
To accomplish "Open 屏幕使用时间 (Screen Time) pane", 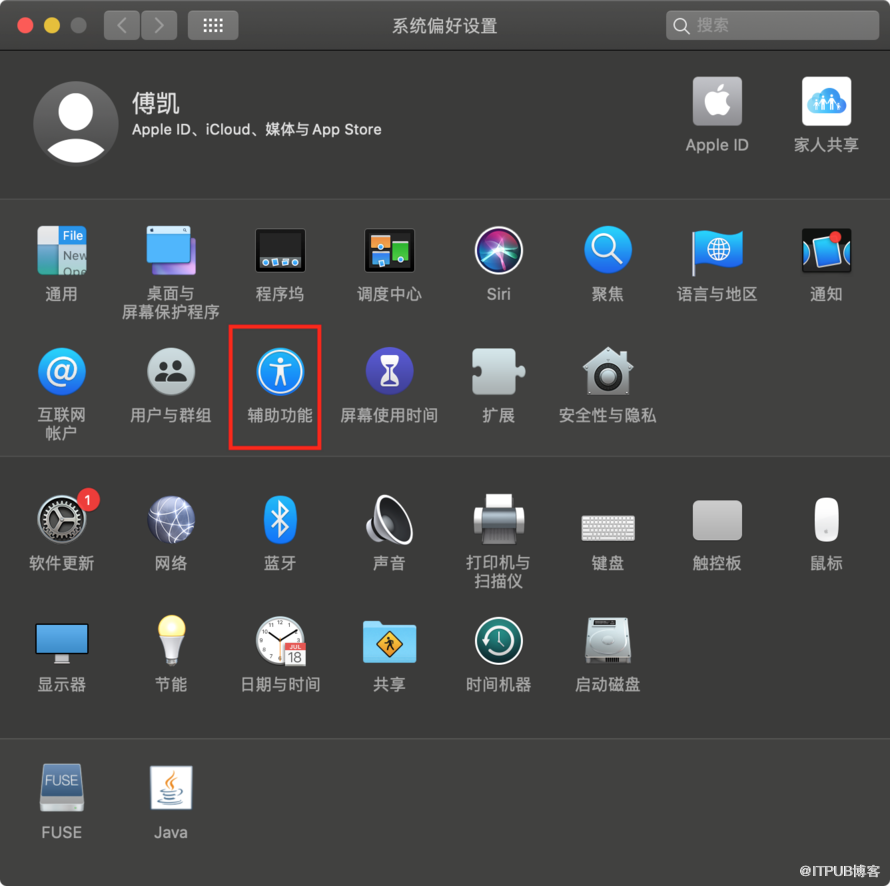I will tap(389, 372).
